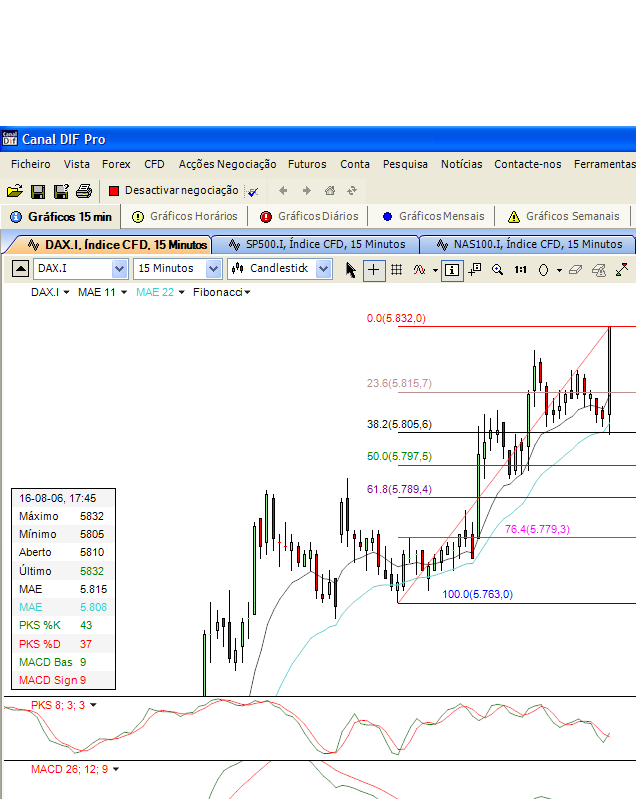Click the 1:1 scale reset icon
The image size is (636, 799).
pos(520,270)
